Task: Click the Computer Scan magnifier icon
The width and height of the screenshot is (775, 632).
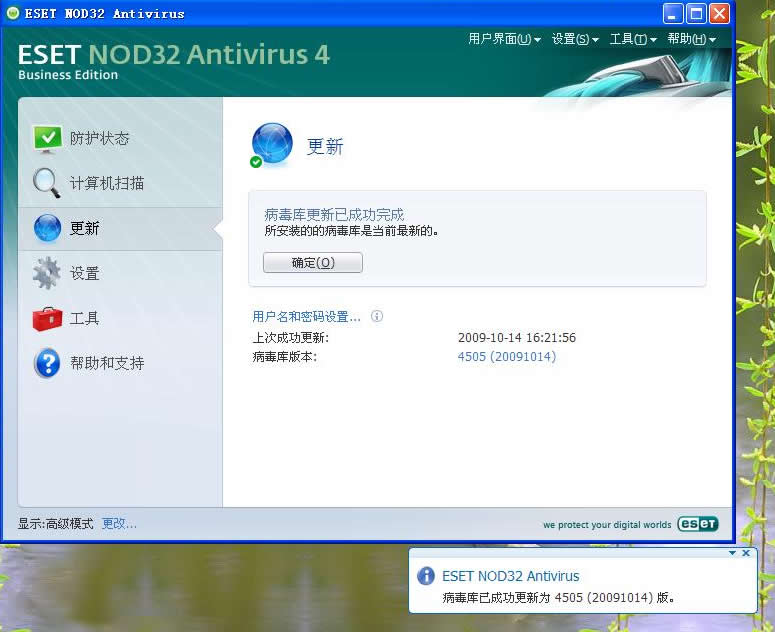Action: [47, 183]
